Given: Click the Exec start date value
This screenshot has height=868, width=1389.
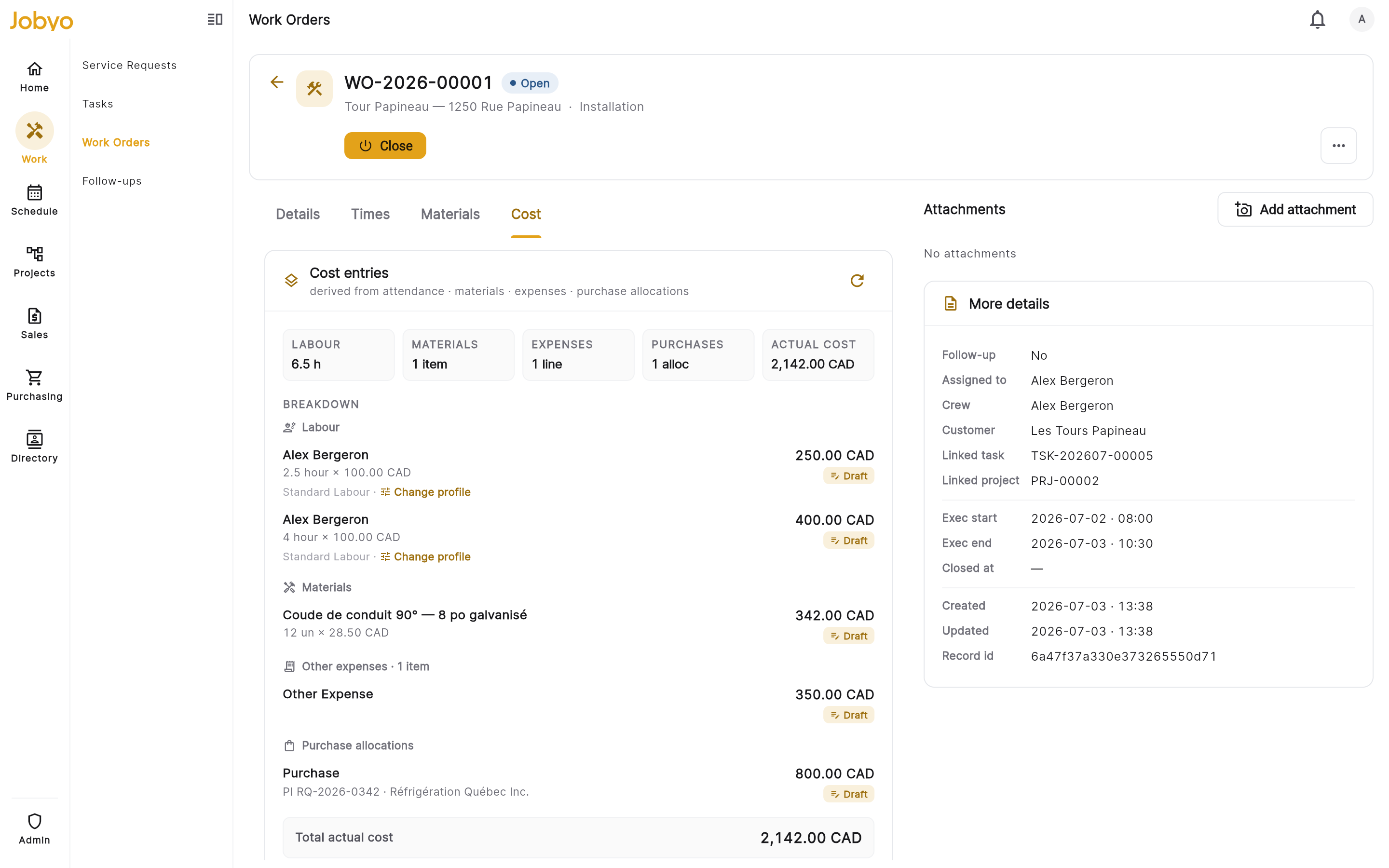Looking at the screenshot, I should [x=1092, y=518].
